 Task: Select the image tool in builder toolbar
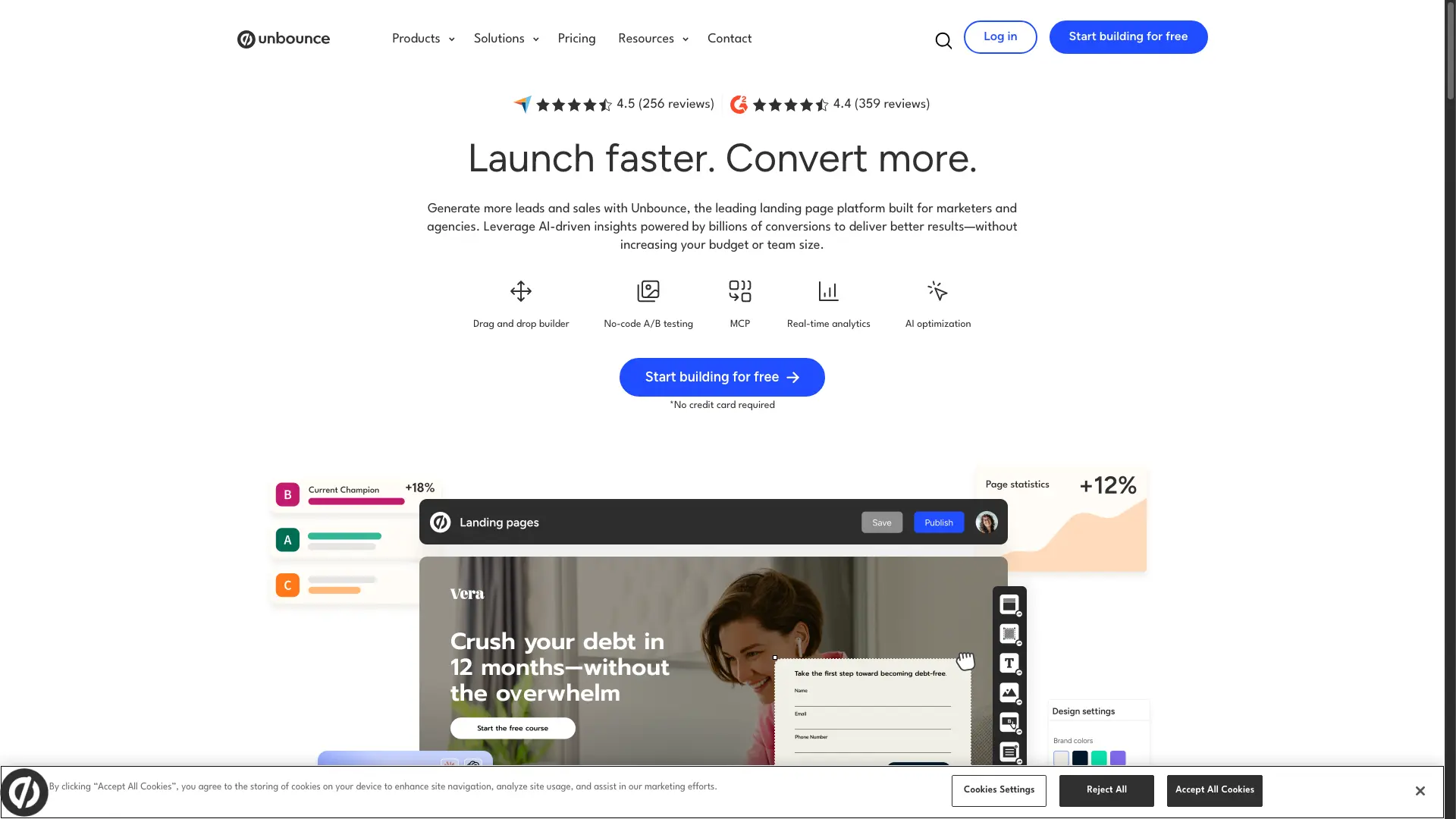[x=1009, y=692]
